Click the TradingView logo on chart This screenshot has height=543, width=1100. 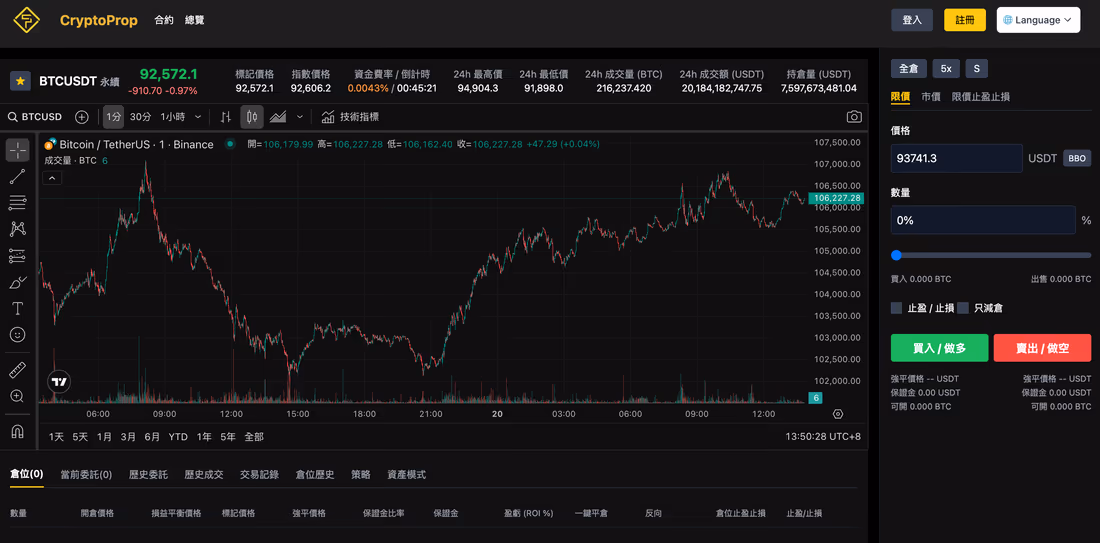pyautogui.click(x=58, y=382)
